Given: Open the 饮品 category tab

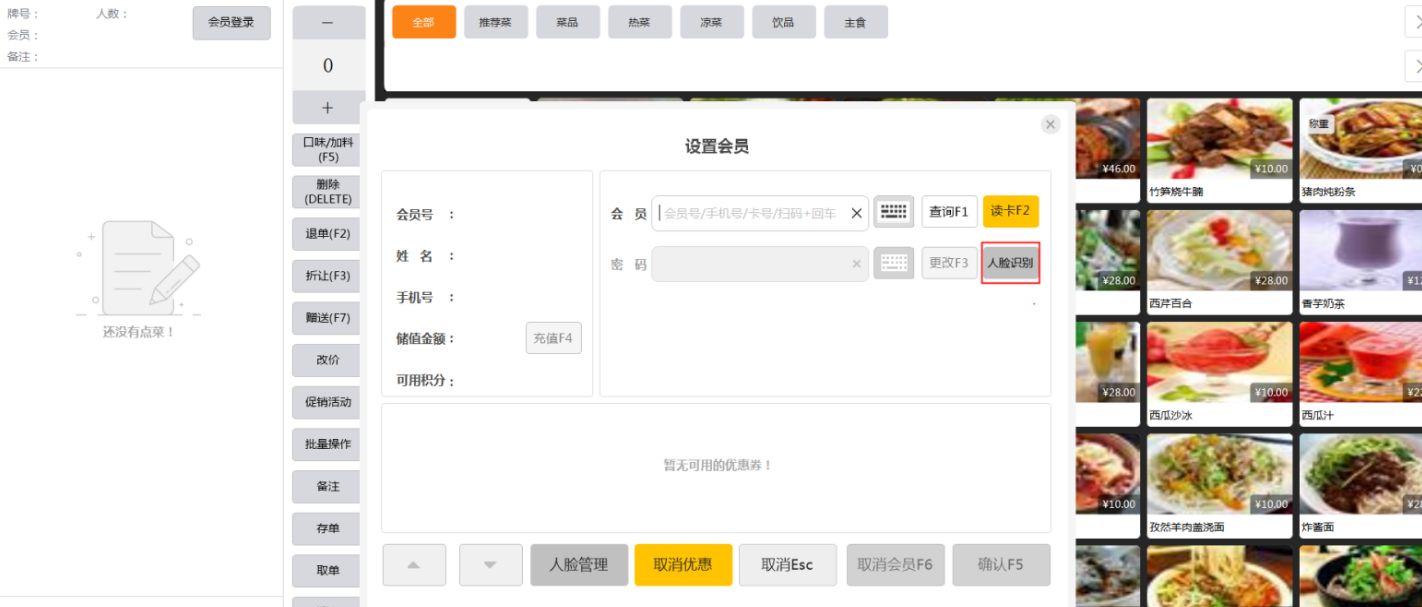Looking at the screenshot, I should click(783, 22).
